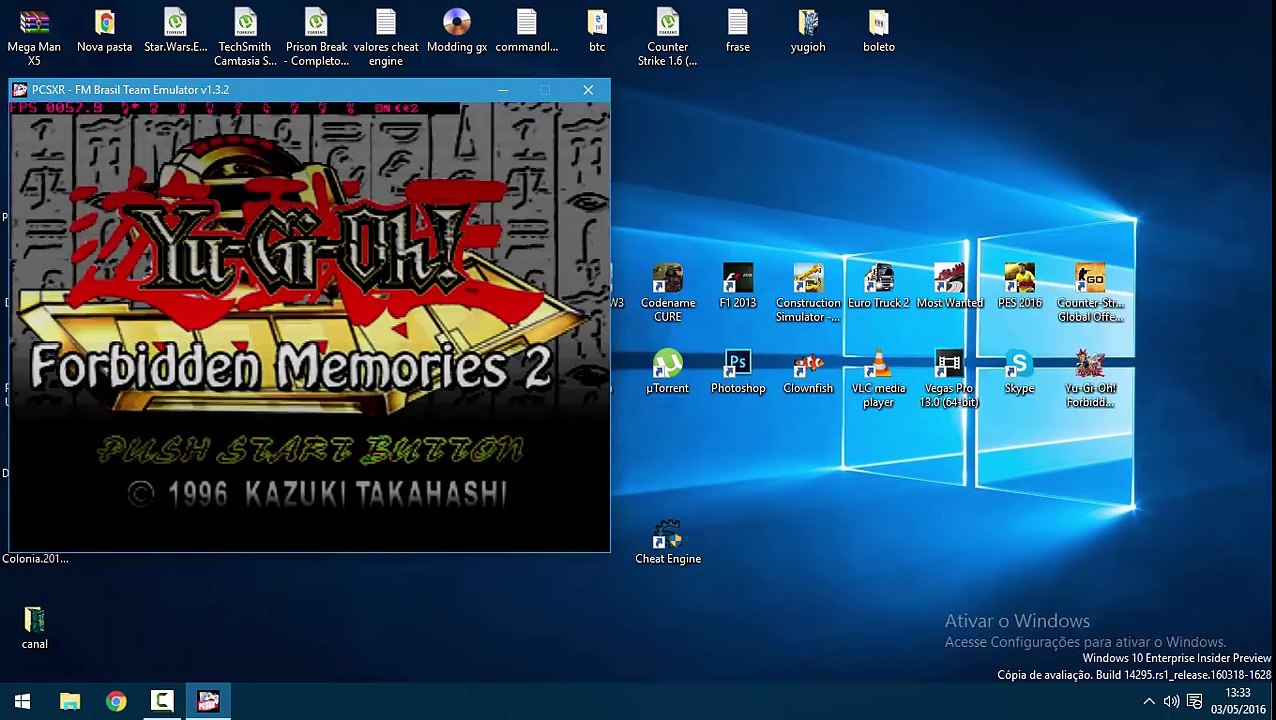Launch the PES 2016 shortcut
The width and height of the screenshot is (1276, 720).
1019,278
